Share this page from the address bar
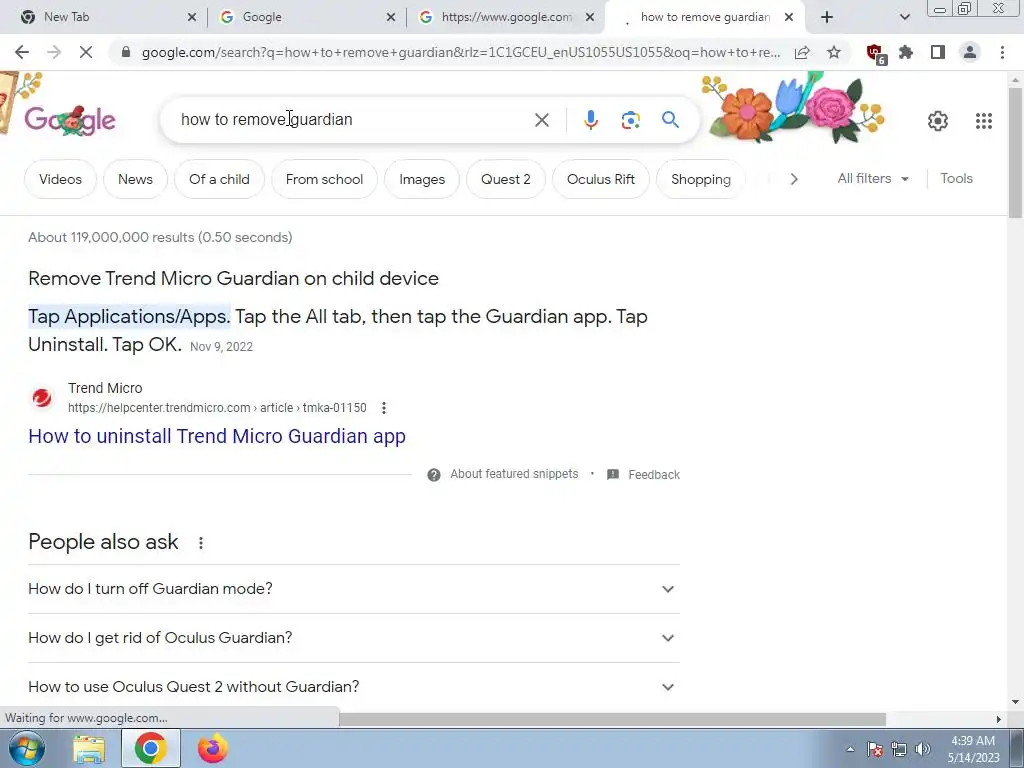This screenshot has width=1024, height=768. [802, 52]
